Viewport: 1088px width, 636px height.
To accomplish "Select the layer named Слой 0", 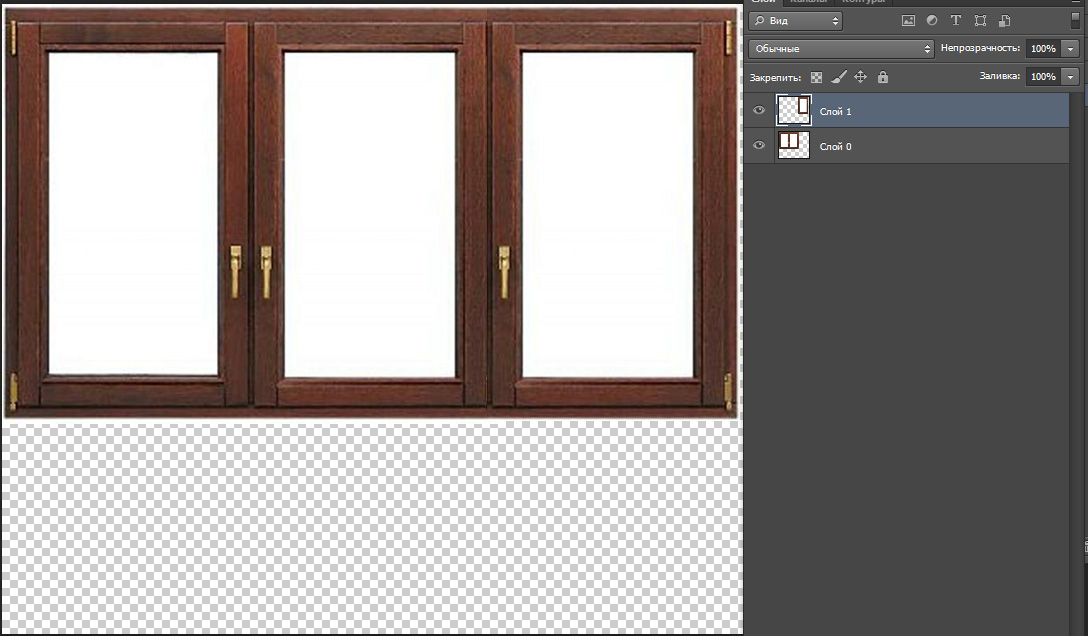I will coord(835,146).
